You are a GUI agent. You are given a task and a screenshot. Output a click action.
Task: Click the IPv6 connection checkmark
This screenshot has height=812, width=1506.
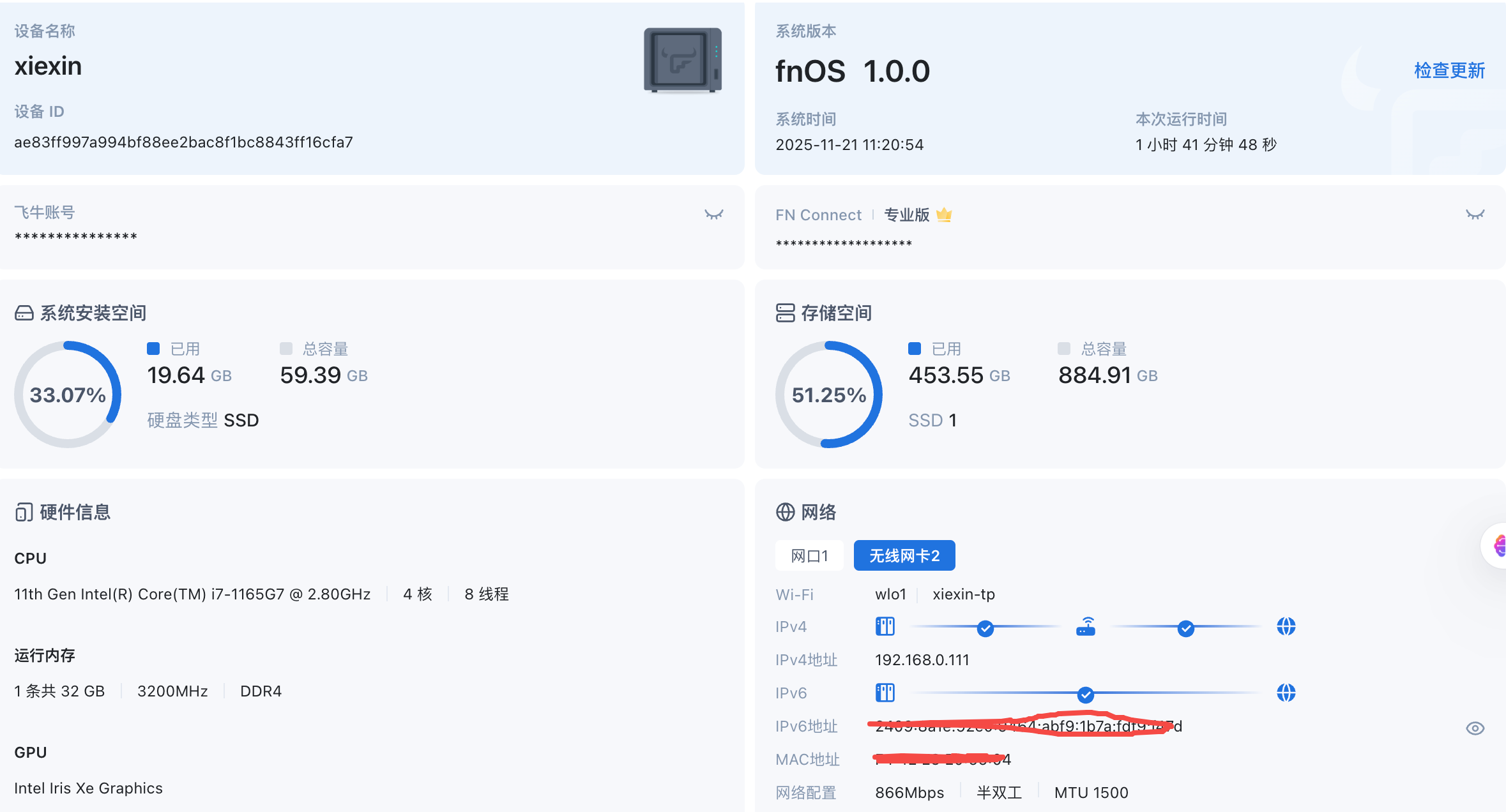point(1085,695)
